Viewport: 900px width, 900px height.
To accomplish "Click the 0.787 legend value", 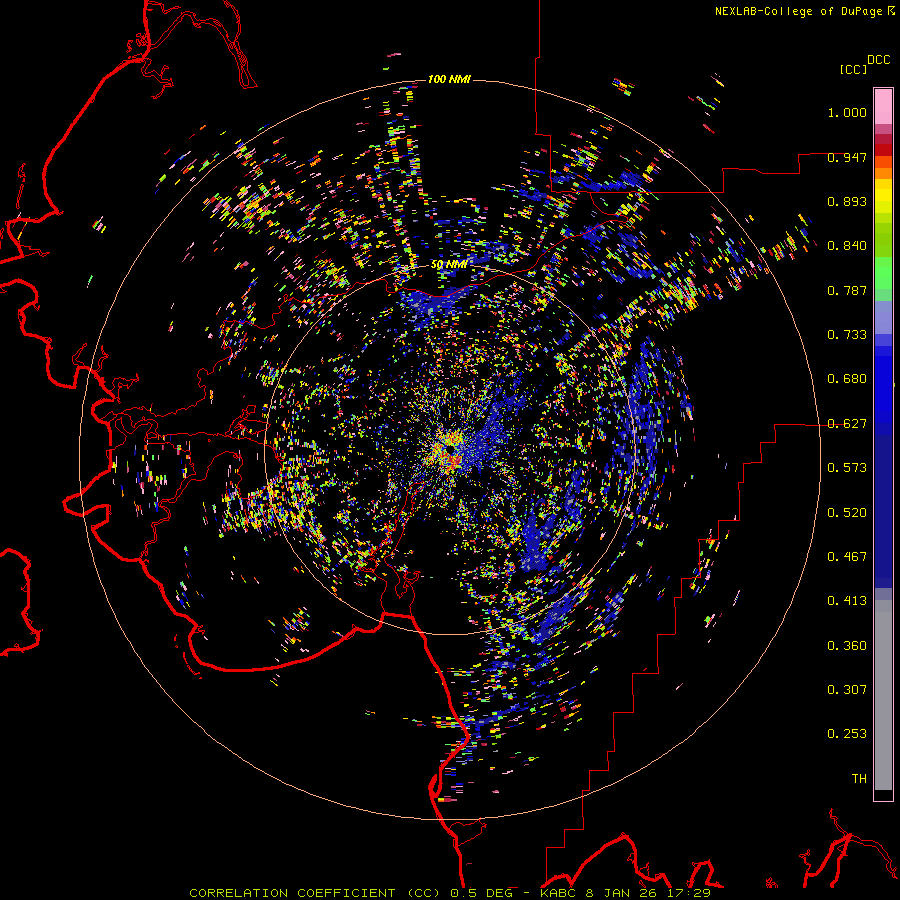I will coord(847,290).
